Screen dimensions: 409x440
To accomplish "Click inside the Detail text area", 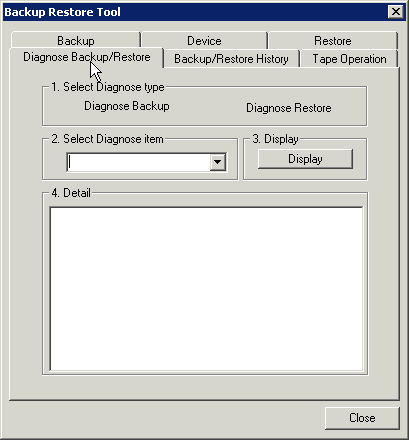I will (x=206, y=289).
